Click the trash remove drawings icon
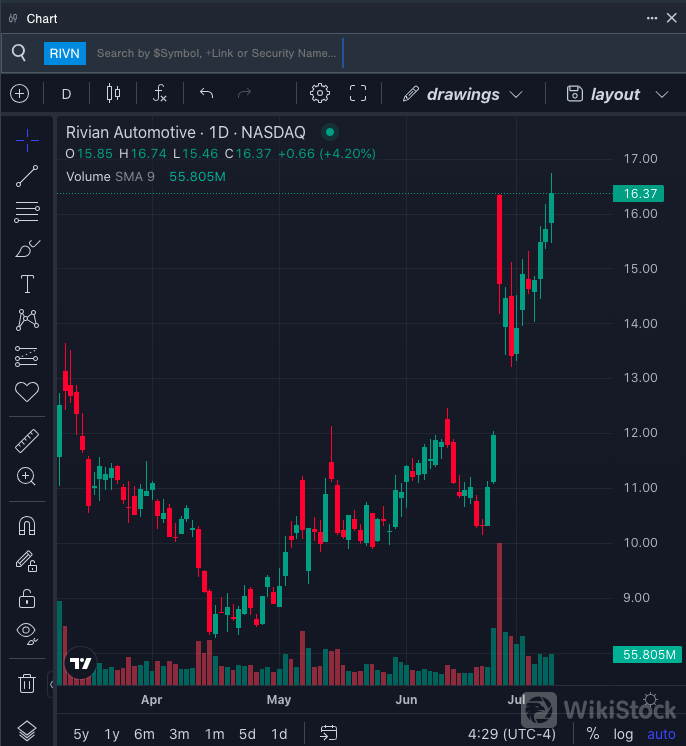This screenshot has width=686, height=746. pyautogui.click(x=27, y=684)
